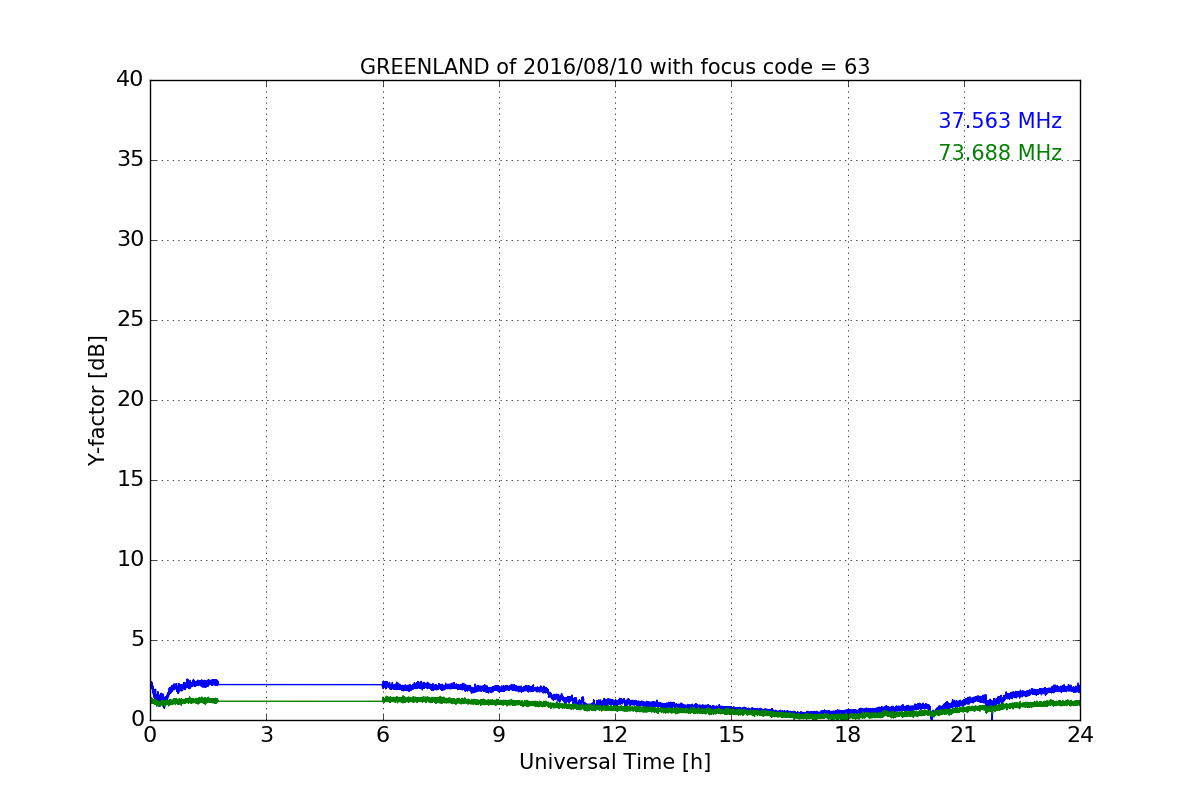The height and width of the screenshot is (800, 1200).
Task: Click the y-axis tick label '15'
Action: (130, 480)
